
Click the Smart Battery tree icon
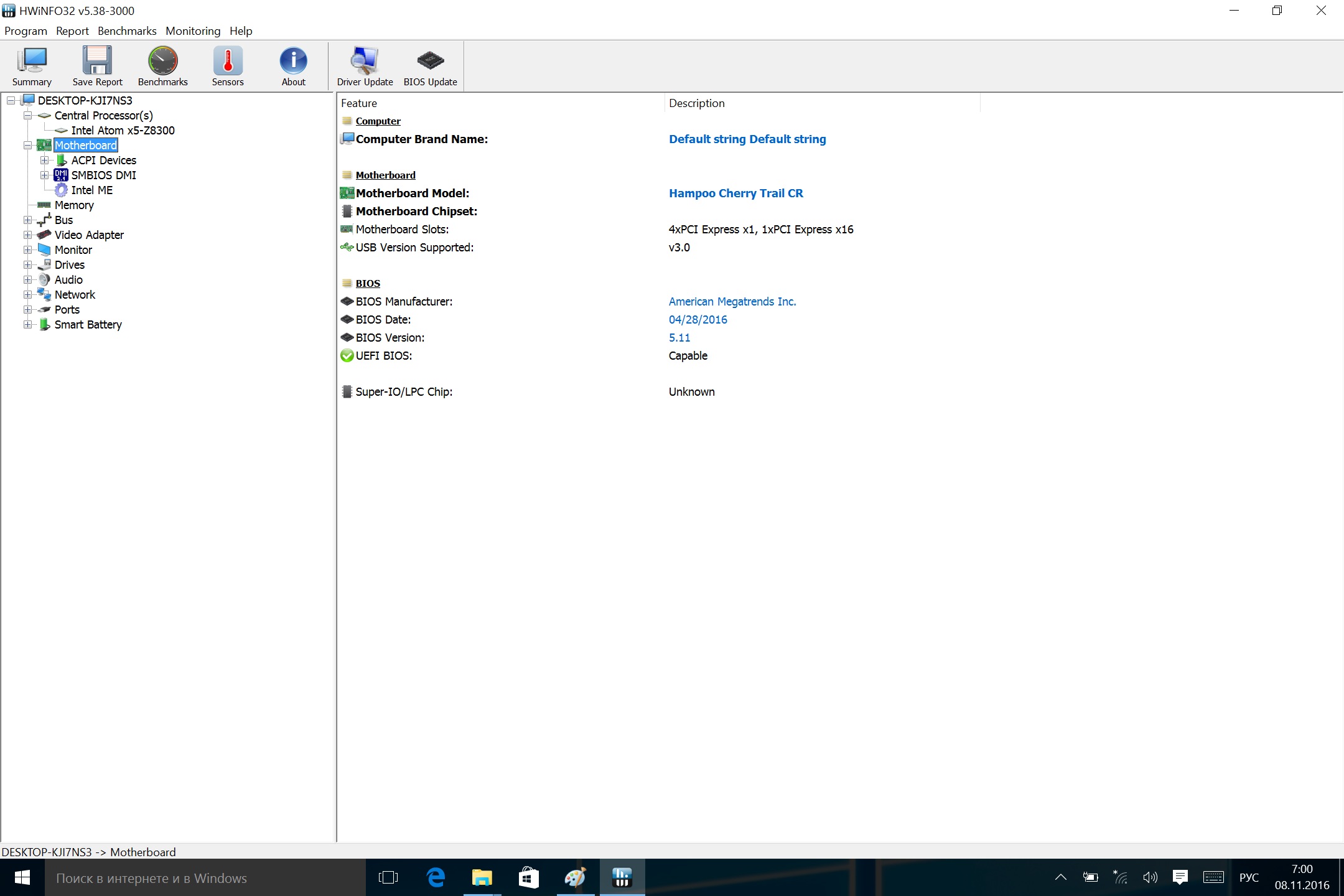click(44, 324)
